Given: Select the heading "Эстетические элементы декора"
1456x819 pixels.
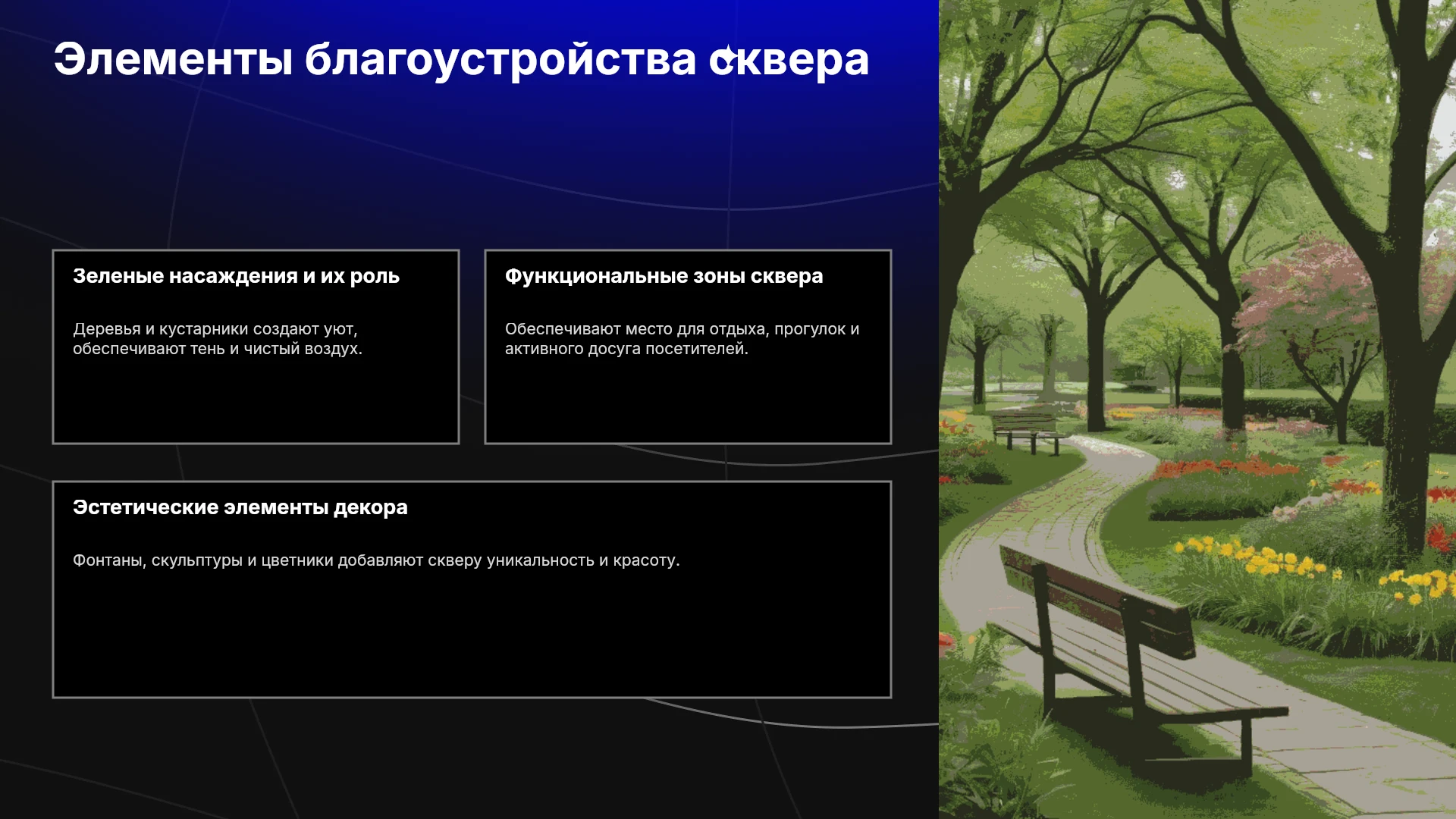Looking at the screenshot, I should (x=240, y=507).
